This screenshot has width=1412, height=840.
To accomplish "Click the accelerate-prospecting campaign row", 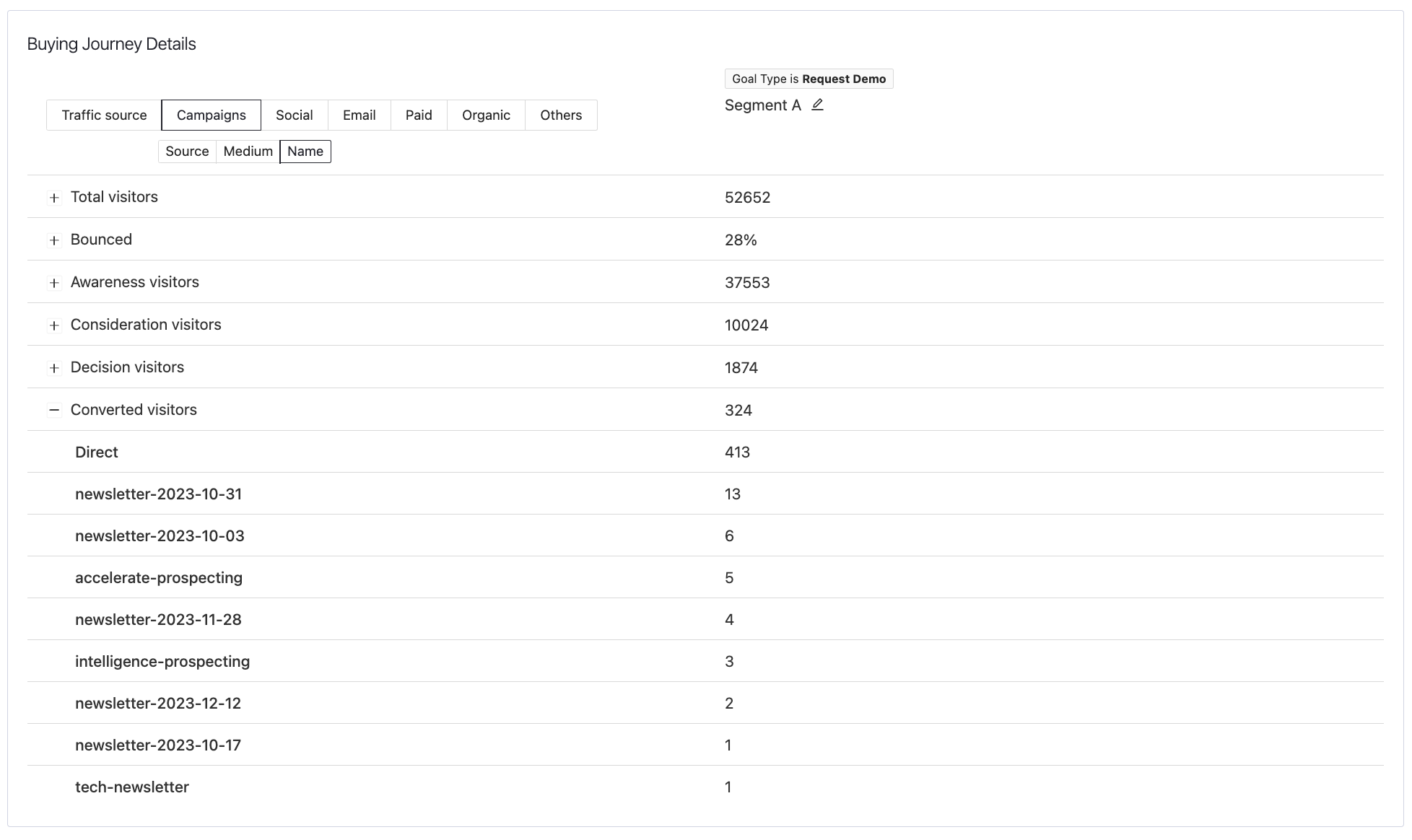I will tap(158, 578).
